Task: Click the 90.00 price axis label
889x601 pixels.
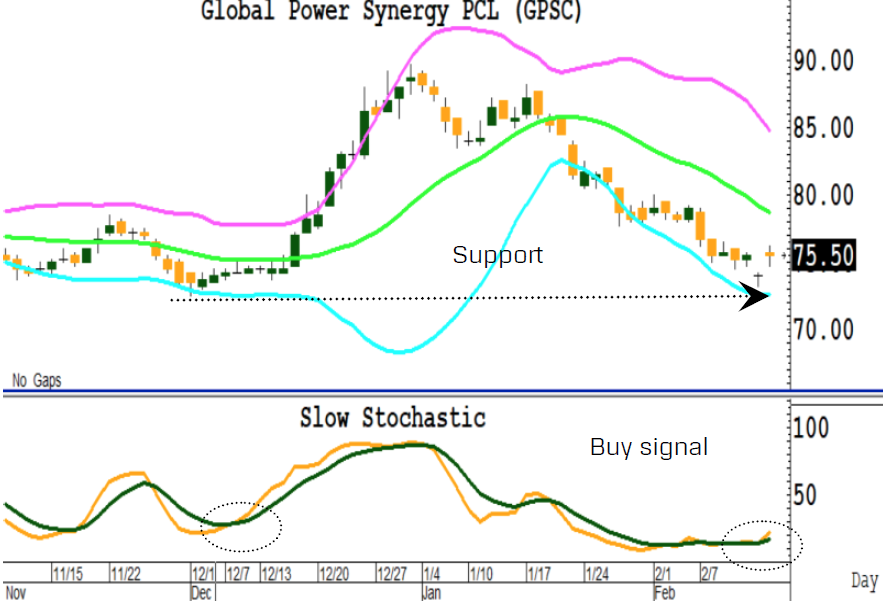Action: (824, 61)
